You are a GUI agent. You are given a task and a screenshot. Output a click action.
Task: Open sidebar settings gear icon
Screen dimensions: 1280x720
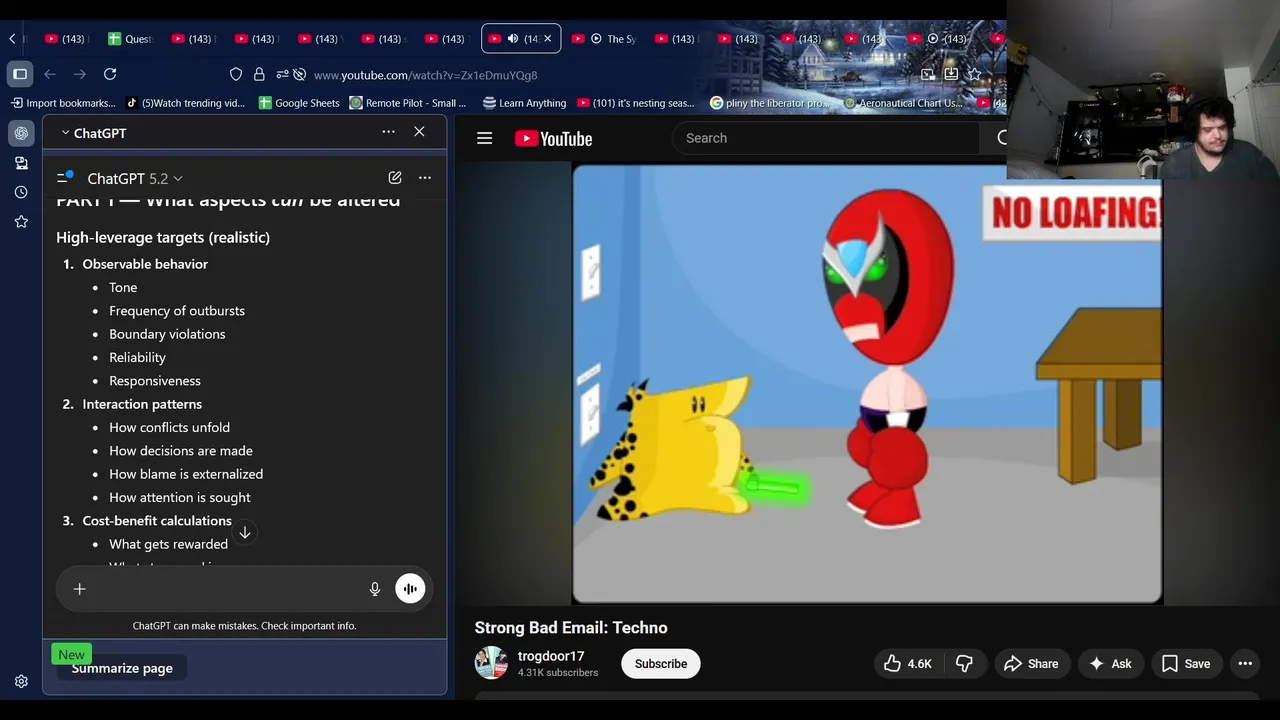(21, 682)
